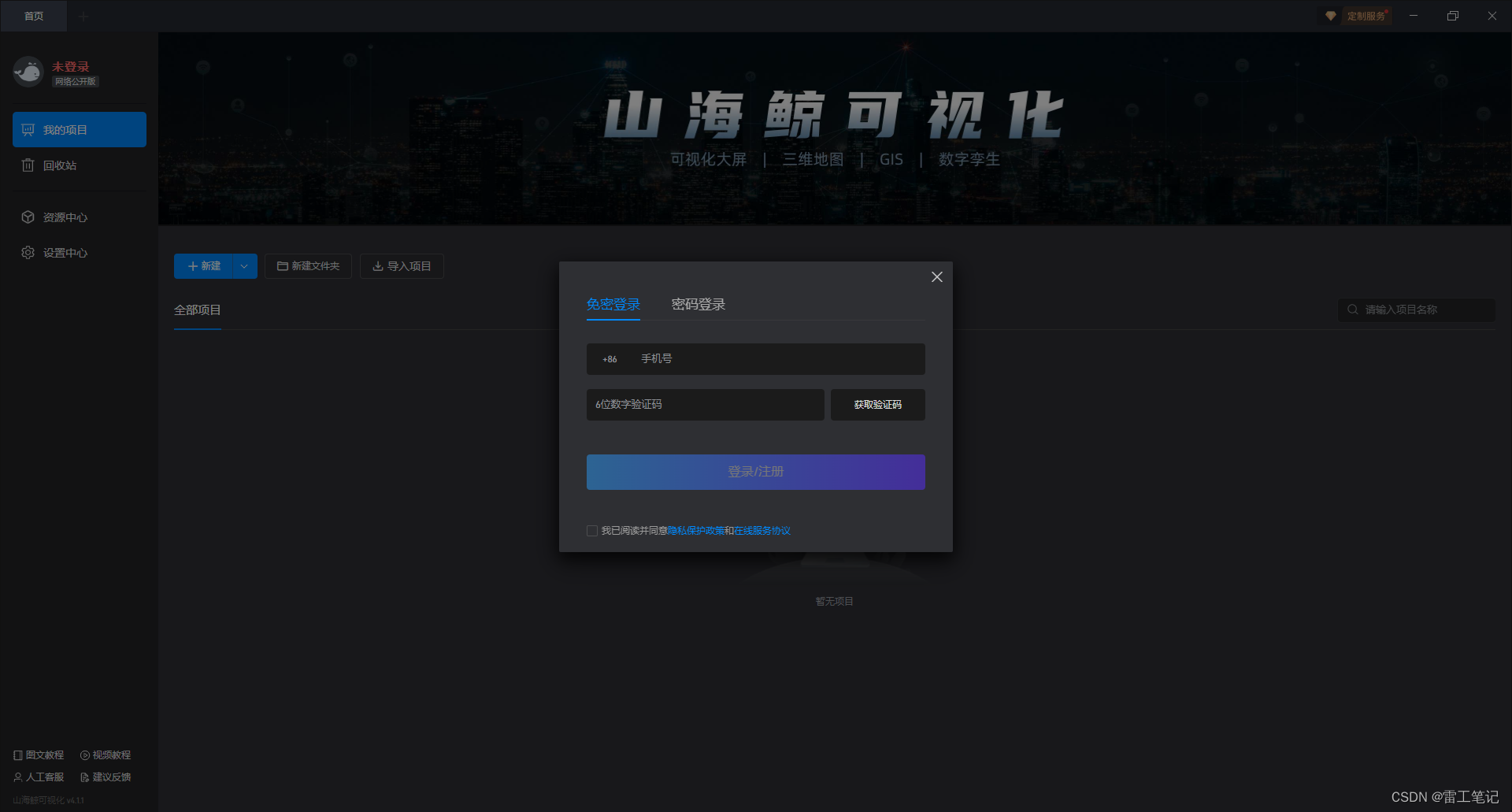Click the +86 country code
The image size is (1512, 812).
point(610,359)
